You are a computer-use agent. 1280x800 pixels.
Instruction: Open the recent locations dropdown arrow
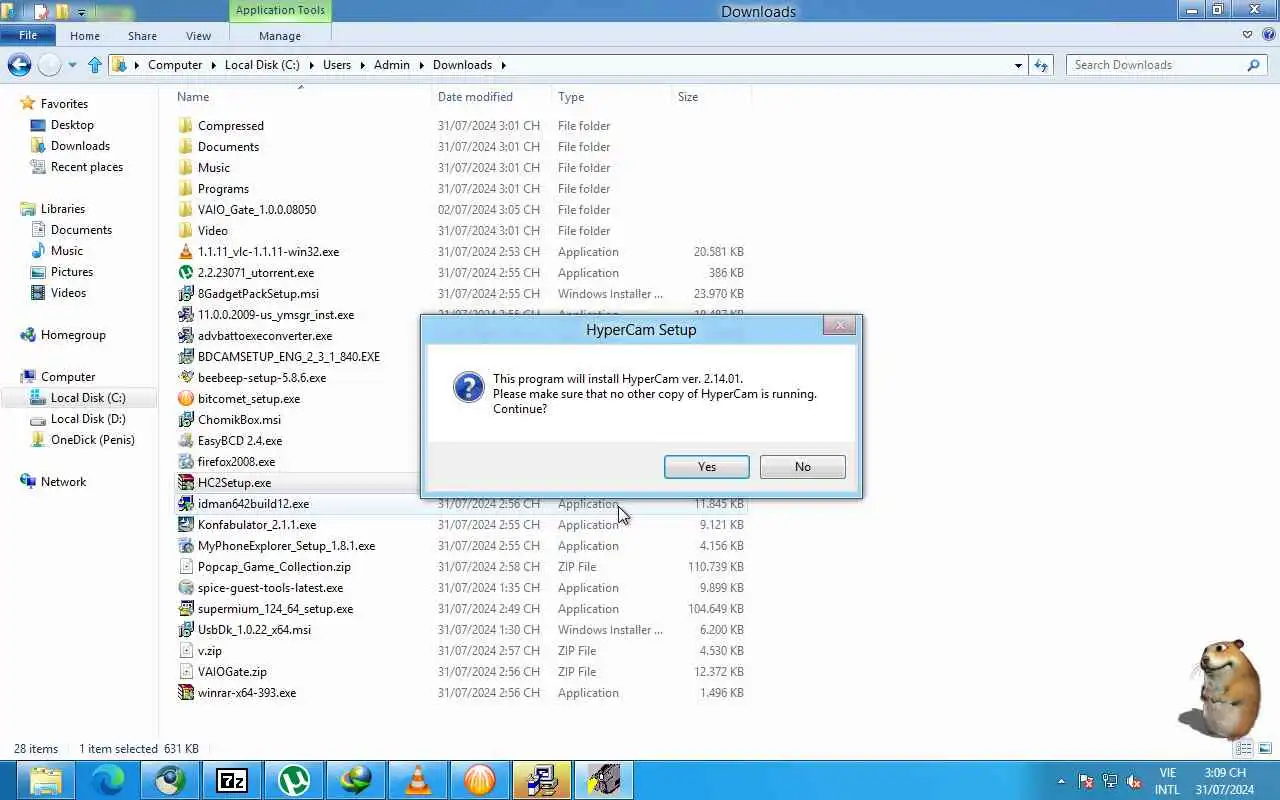[x=72, y=66]
